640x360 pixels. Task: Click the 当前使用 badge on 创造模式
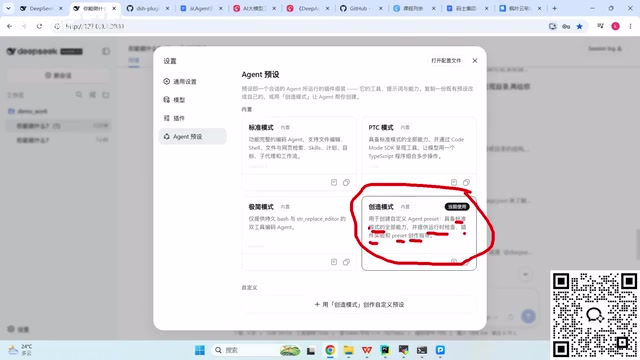457,207
